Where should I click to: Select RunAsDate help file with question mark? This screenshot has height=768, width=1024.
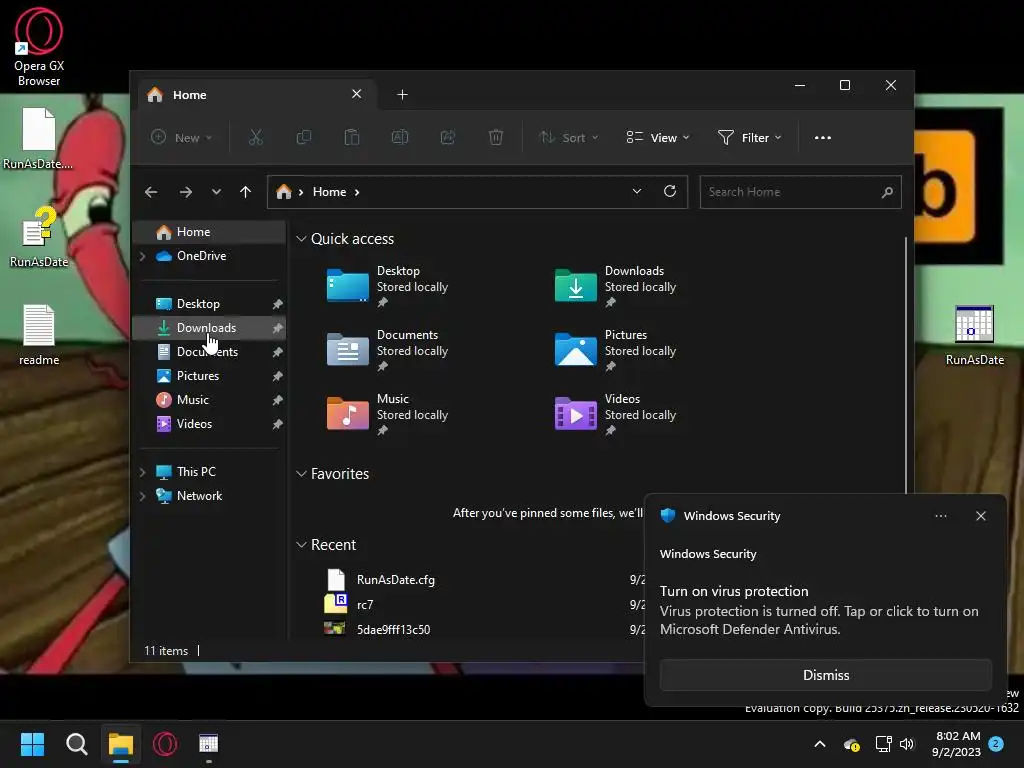coord(39,237)
